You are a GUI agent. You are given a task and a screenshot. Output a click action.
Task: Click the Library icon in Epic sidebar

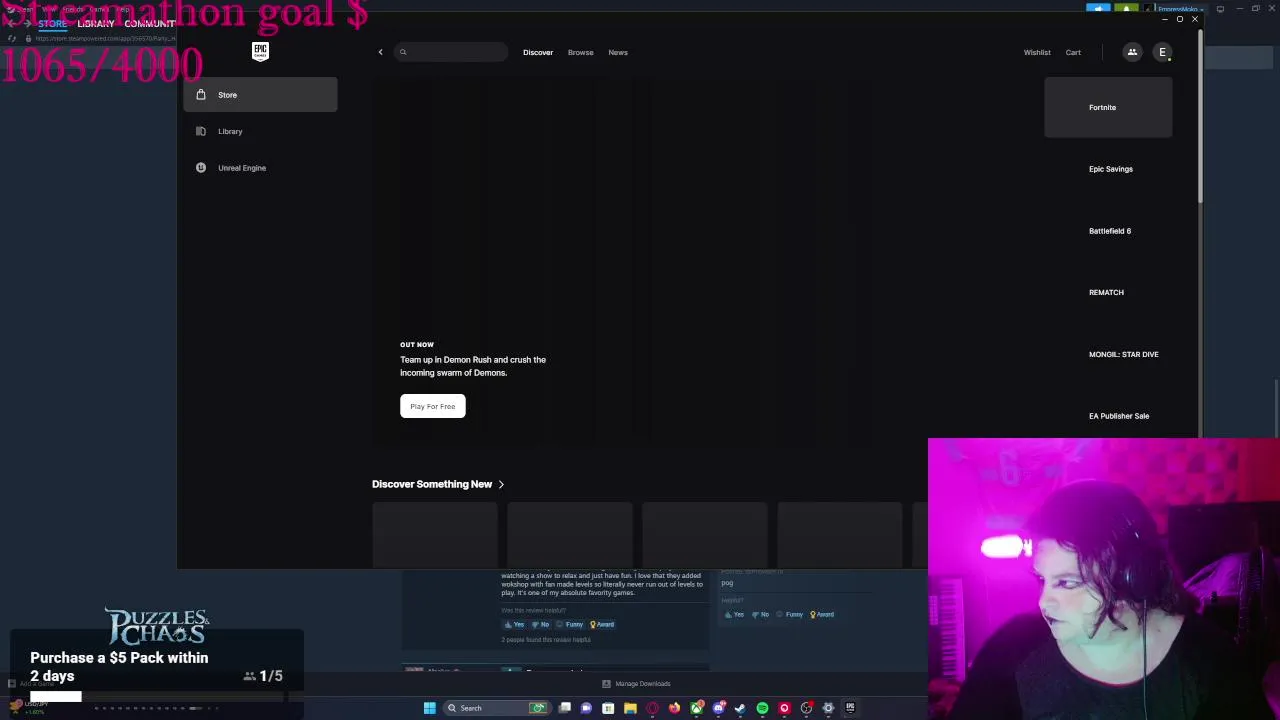coord(201,131)
